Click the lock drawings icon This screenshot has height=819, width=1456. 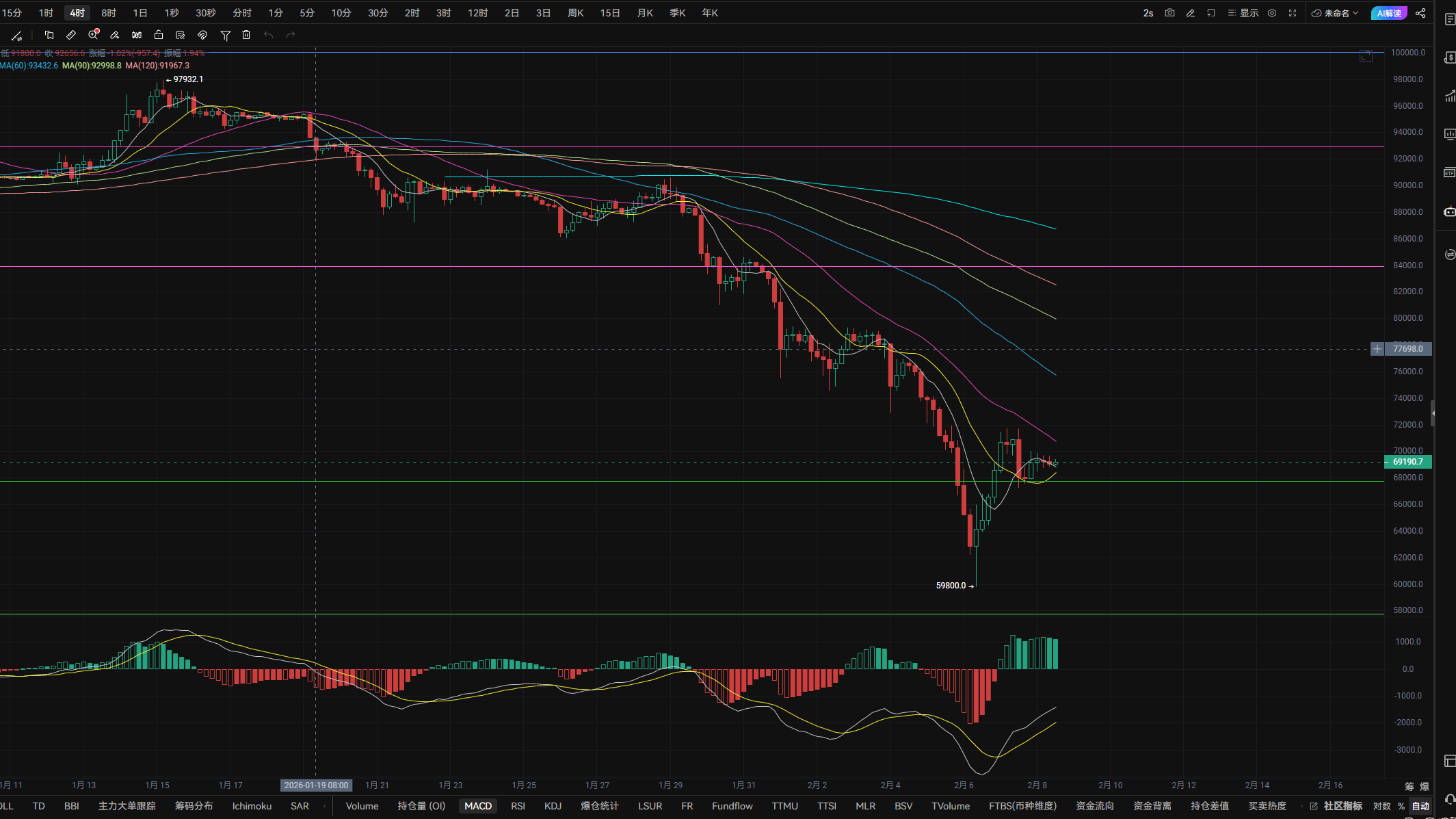pos(159,35)
